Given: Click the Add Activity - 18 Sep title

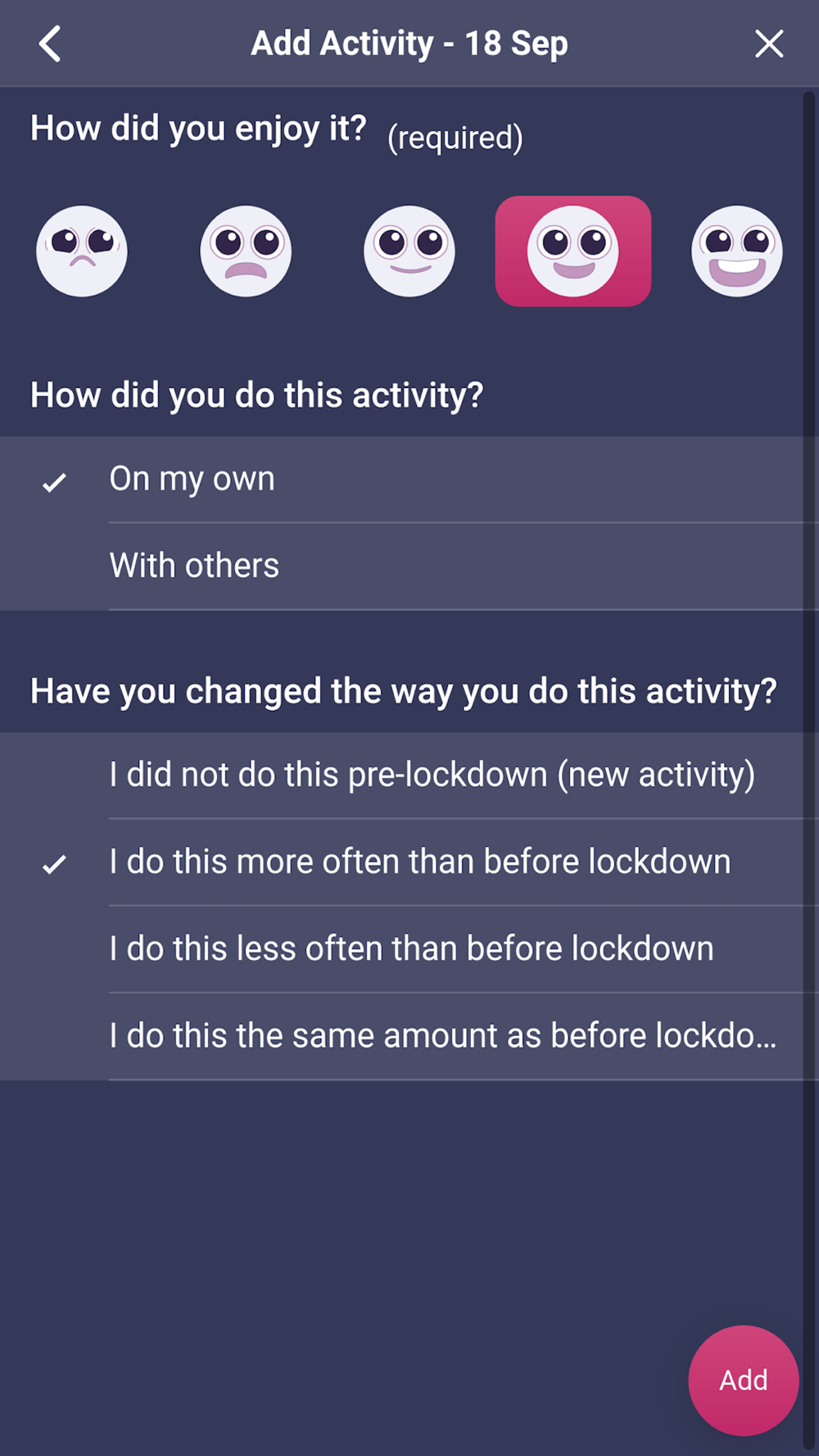Looking at the screenshot, I should pyautogui.click(x=409, y=43).
